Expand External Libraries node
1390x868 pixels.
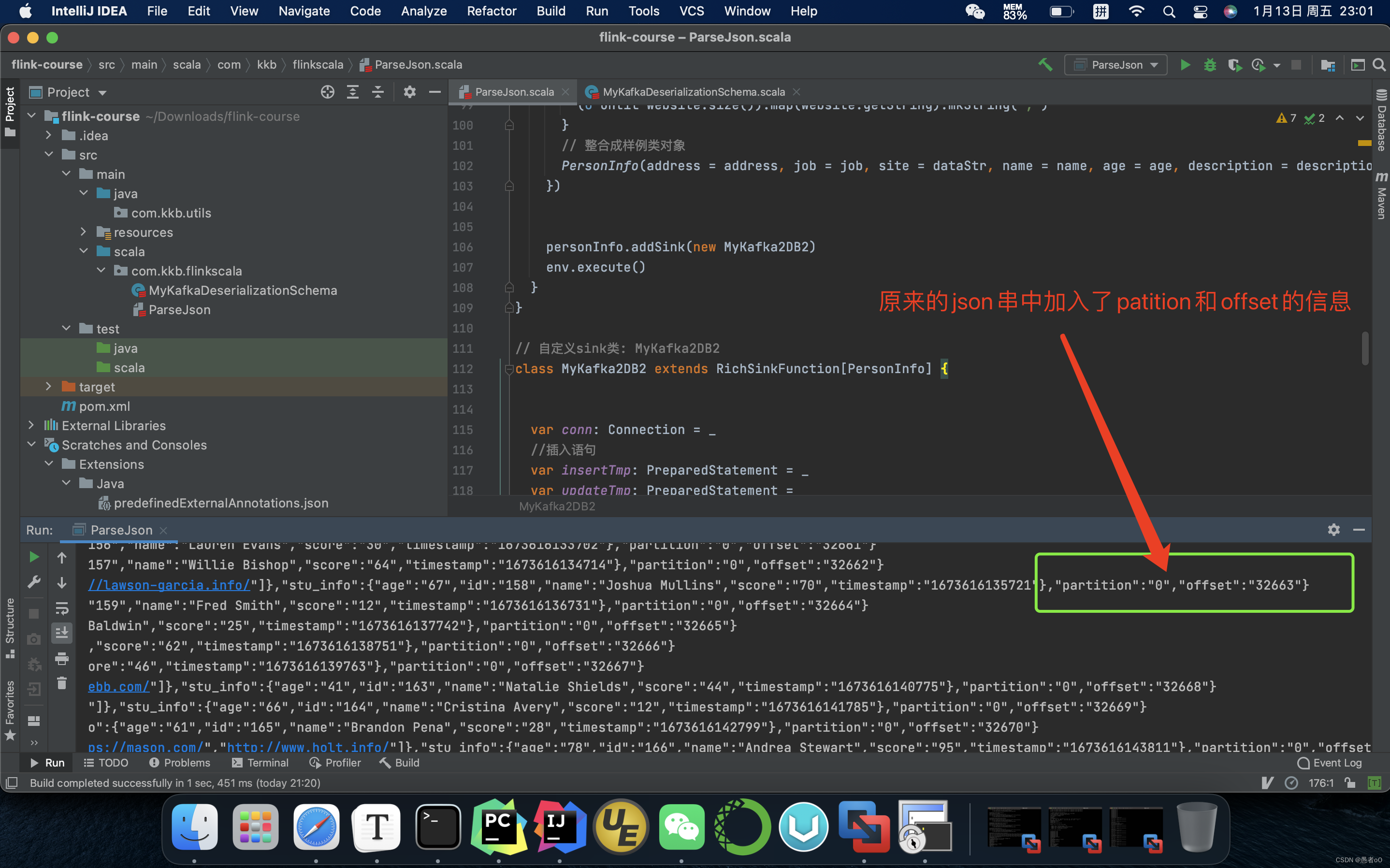pyautogui.click(x=31, y=425)
